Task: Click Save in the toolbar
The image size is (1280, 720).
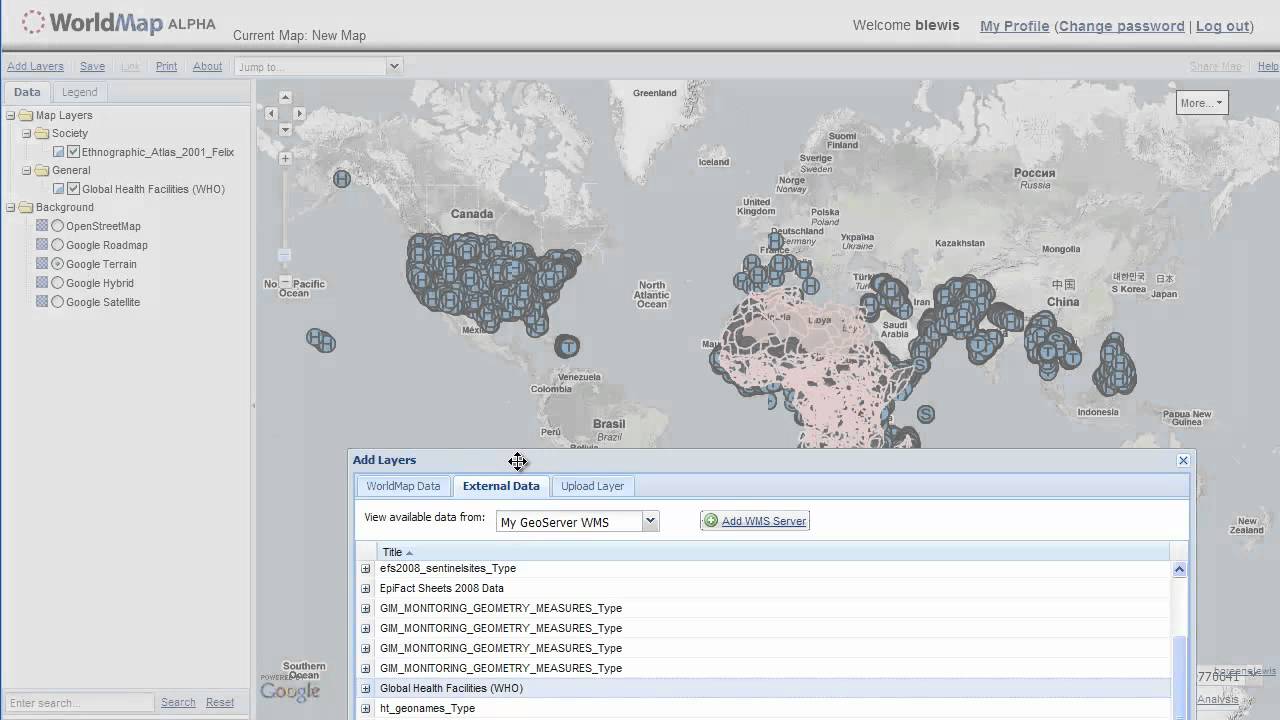Action: [x=92, y=66]
